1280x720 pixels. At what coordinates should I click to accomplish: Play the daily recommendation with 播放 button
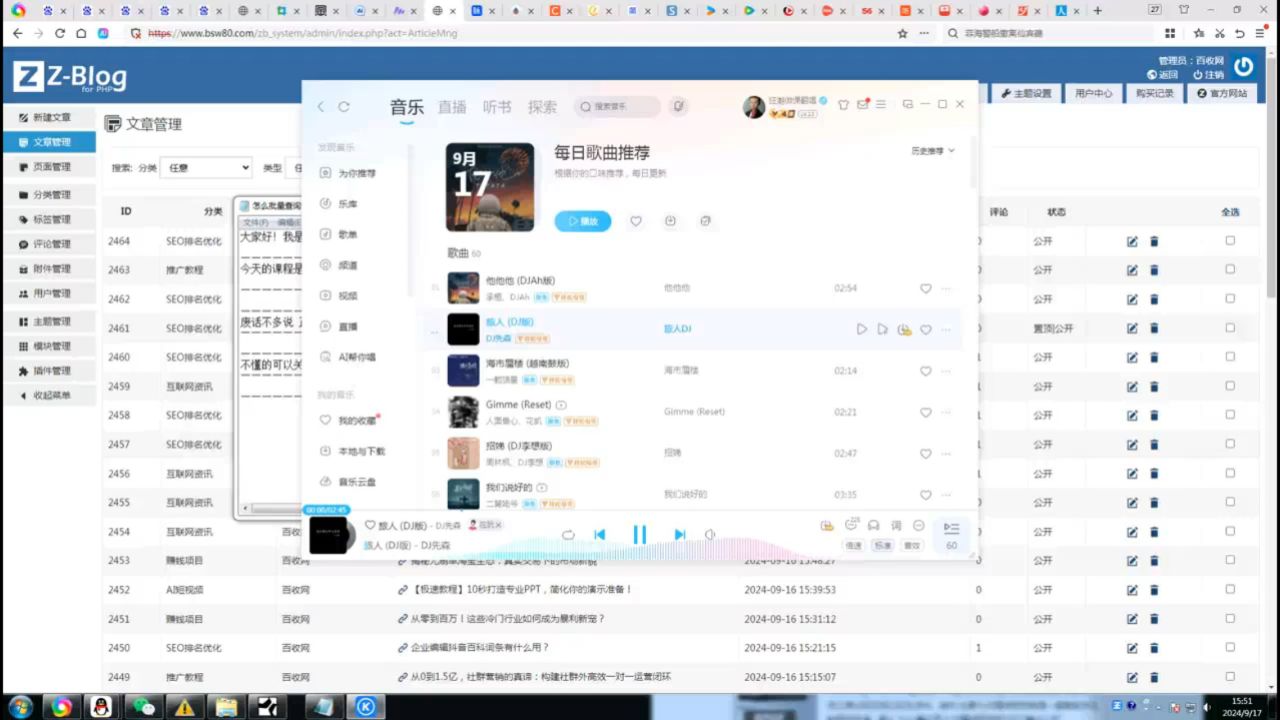pyautogui.click(x=583, y=221)
